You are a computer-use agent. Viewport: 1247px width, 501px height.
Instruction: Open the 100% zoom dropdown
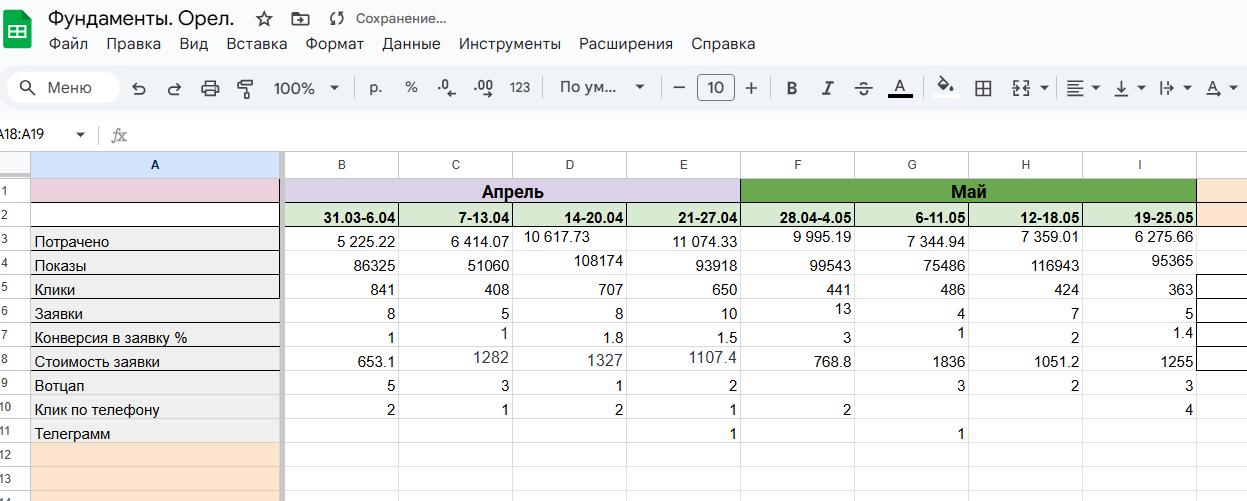coord(306,88)
